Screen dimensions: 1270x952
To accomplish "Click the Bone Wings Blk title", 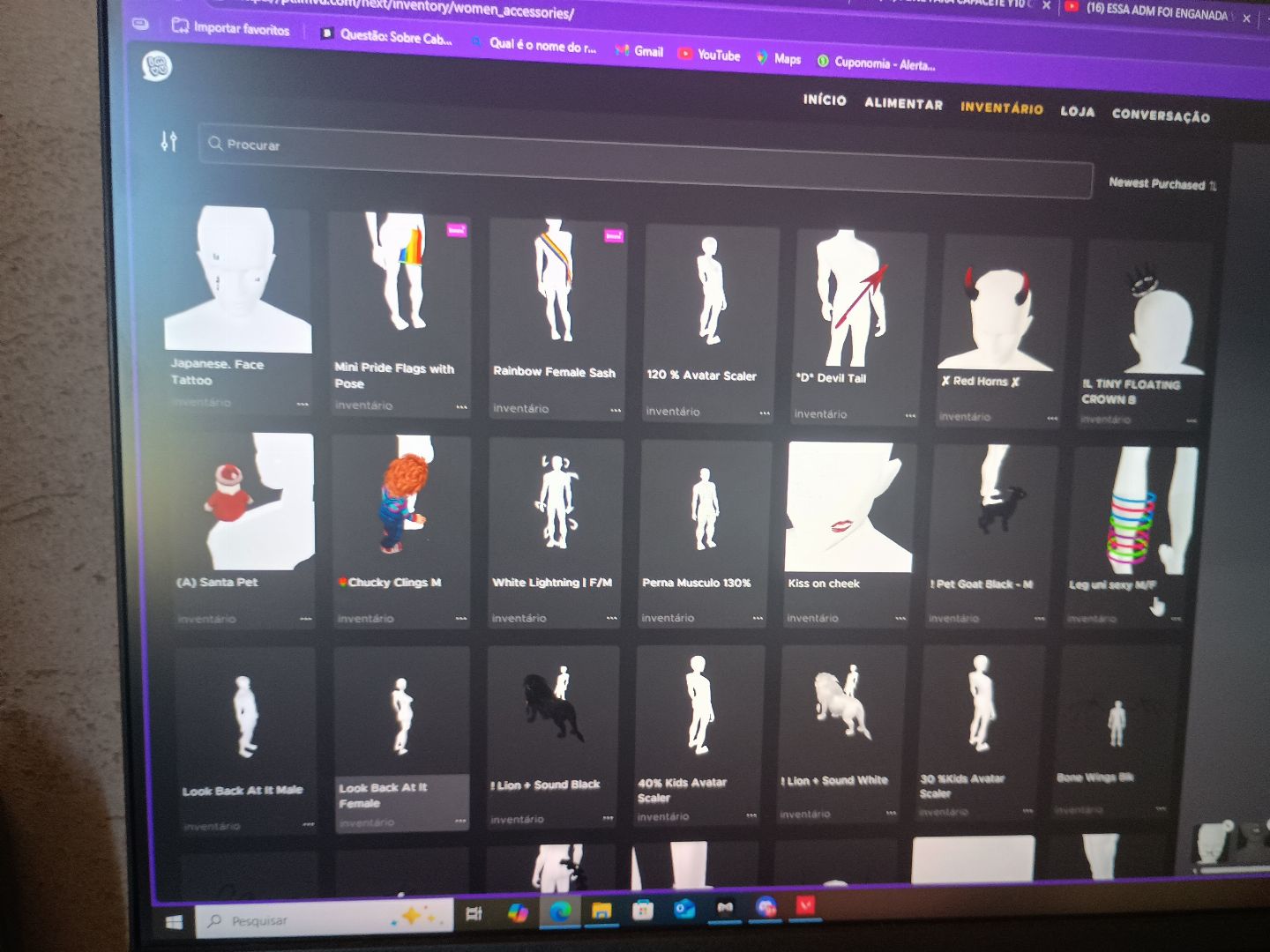I will tap(1094, 777).
